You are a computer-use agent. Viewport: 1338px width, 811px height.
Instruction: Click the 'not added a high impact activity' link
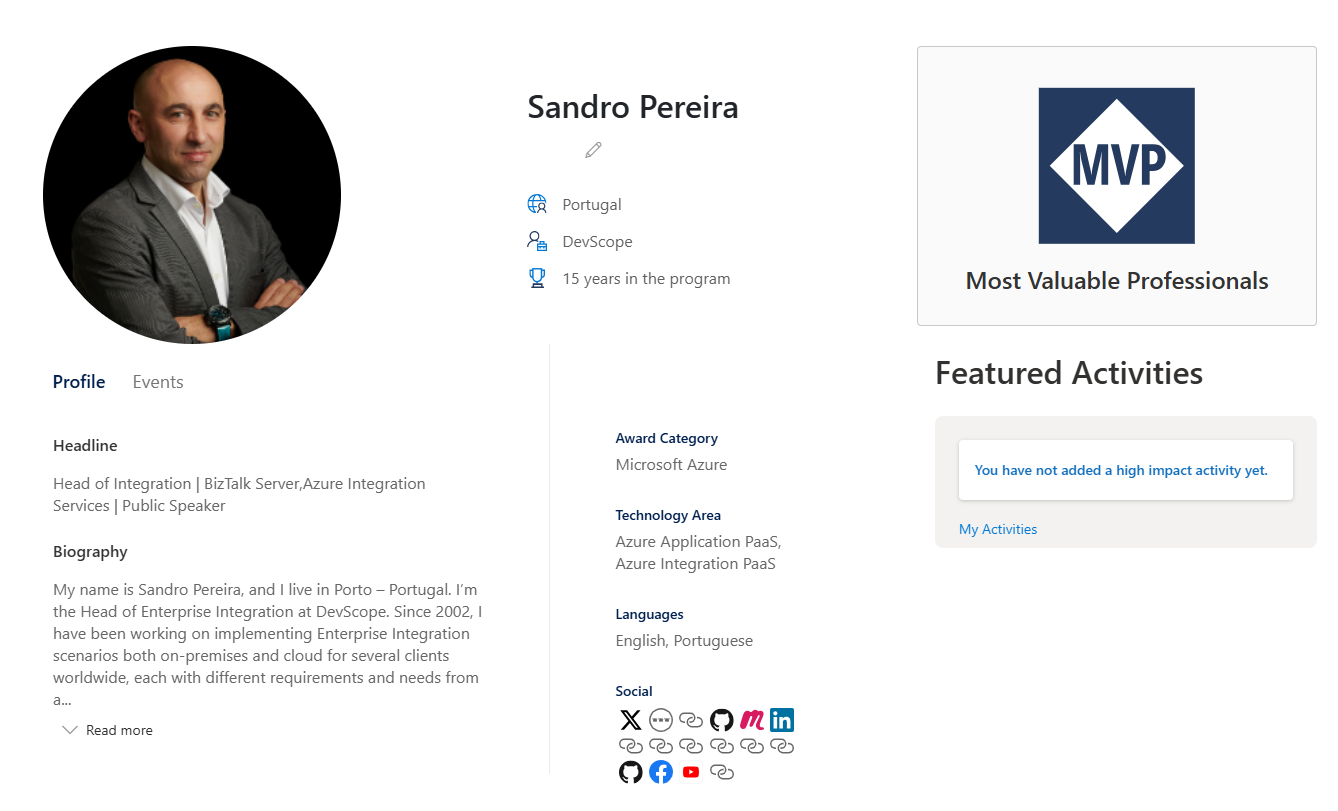point(1121,470)
